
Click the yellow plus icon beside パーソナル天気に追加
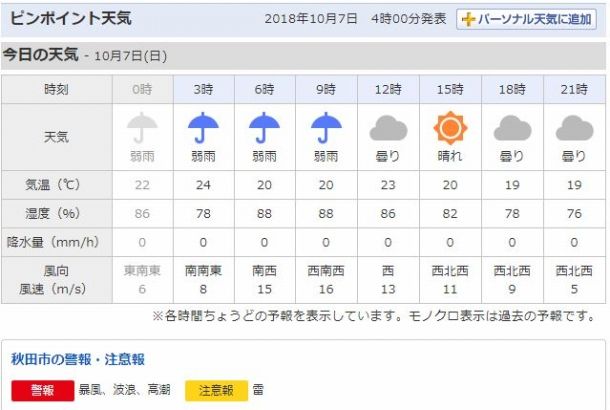[x=468, y=19]
